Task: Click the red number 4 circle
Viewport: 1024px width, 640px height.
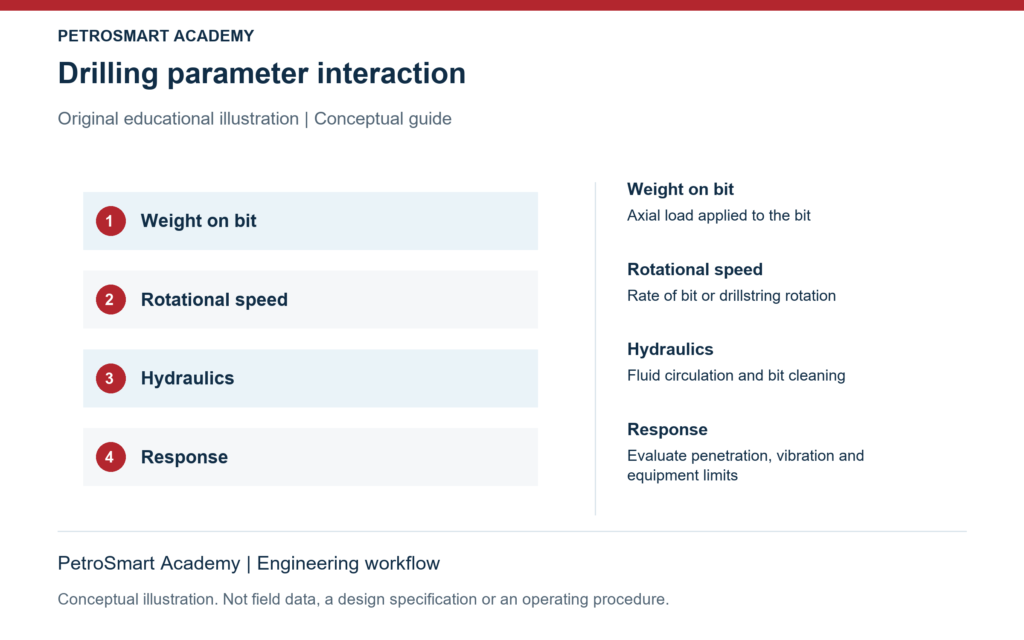Action: [110, 457]
